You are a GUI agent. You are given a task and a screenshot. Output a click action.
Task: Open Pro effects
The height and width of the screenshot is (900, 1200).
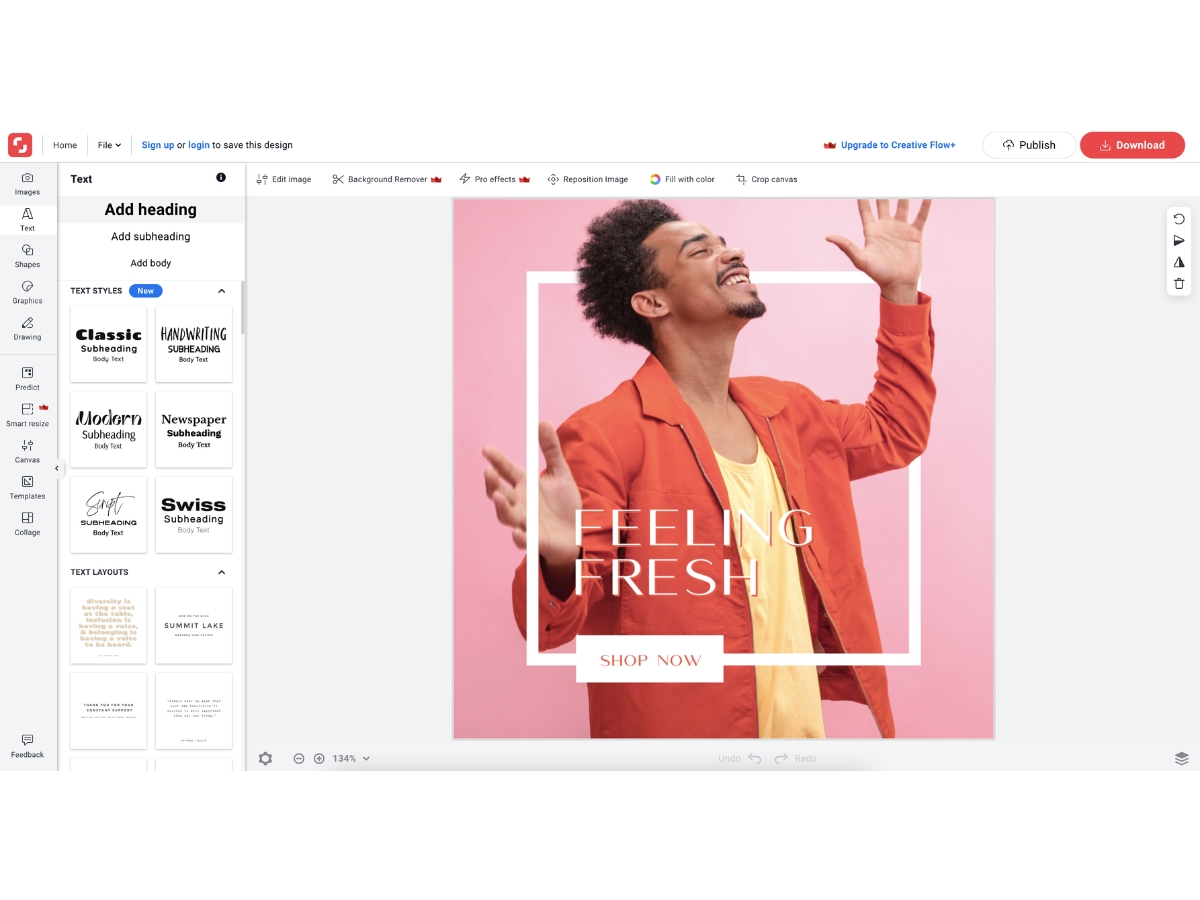click(494, 179)
